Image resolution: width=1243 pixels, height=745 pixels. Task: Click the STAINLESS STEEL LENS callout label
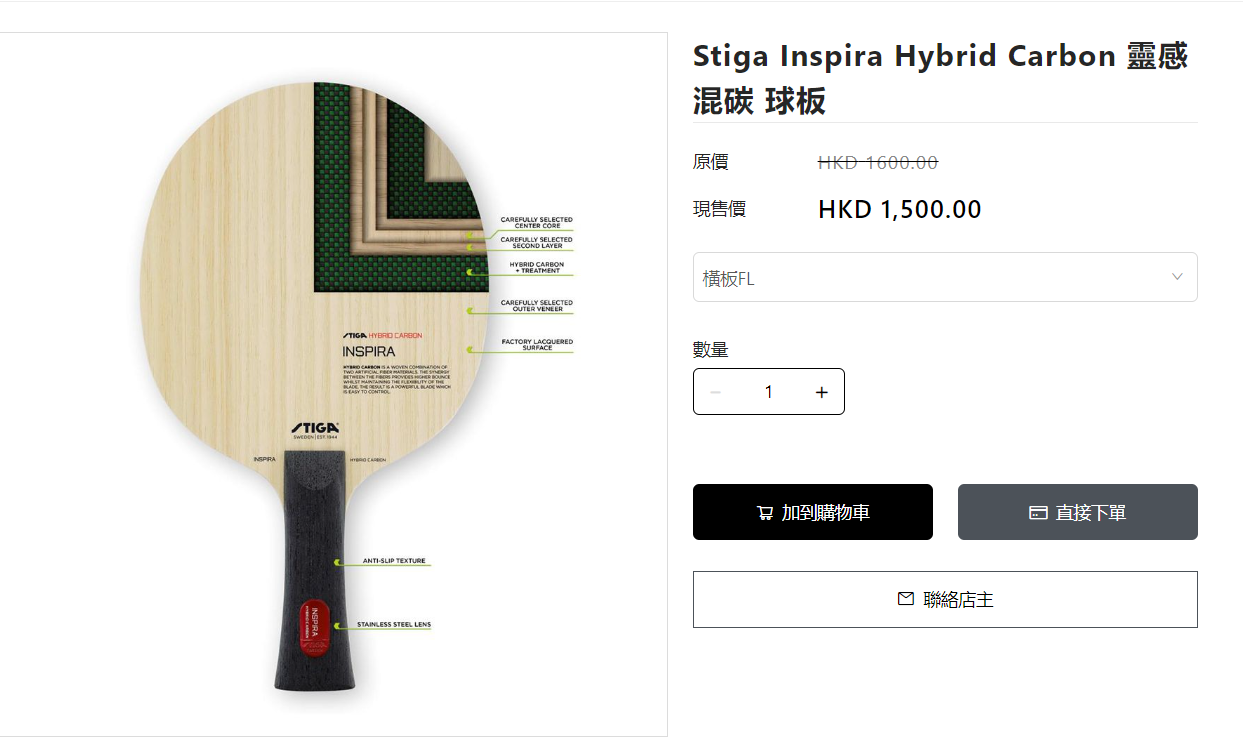(394, 624)
